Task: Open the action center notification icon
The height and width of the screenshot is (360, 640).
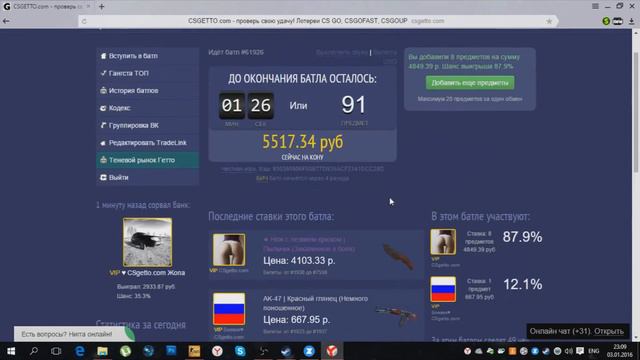Action: point(580,351)
